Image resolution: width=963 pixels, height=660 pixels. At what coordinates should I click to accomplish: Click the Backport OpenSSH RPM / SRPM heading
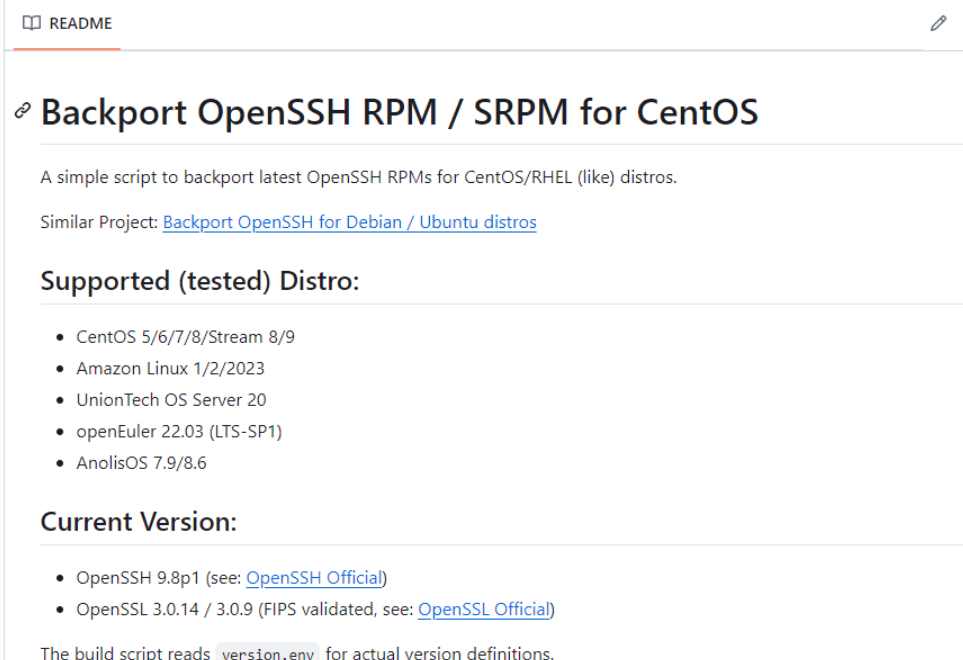399,112
